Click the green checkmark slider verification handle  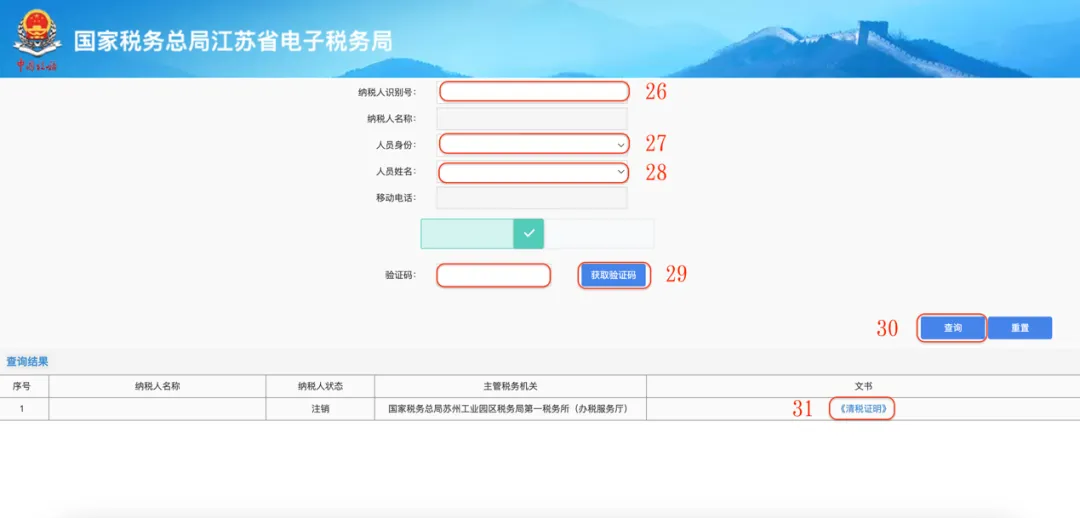click(528, 234)
